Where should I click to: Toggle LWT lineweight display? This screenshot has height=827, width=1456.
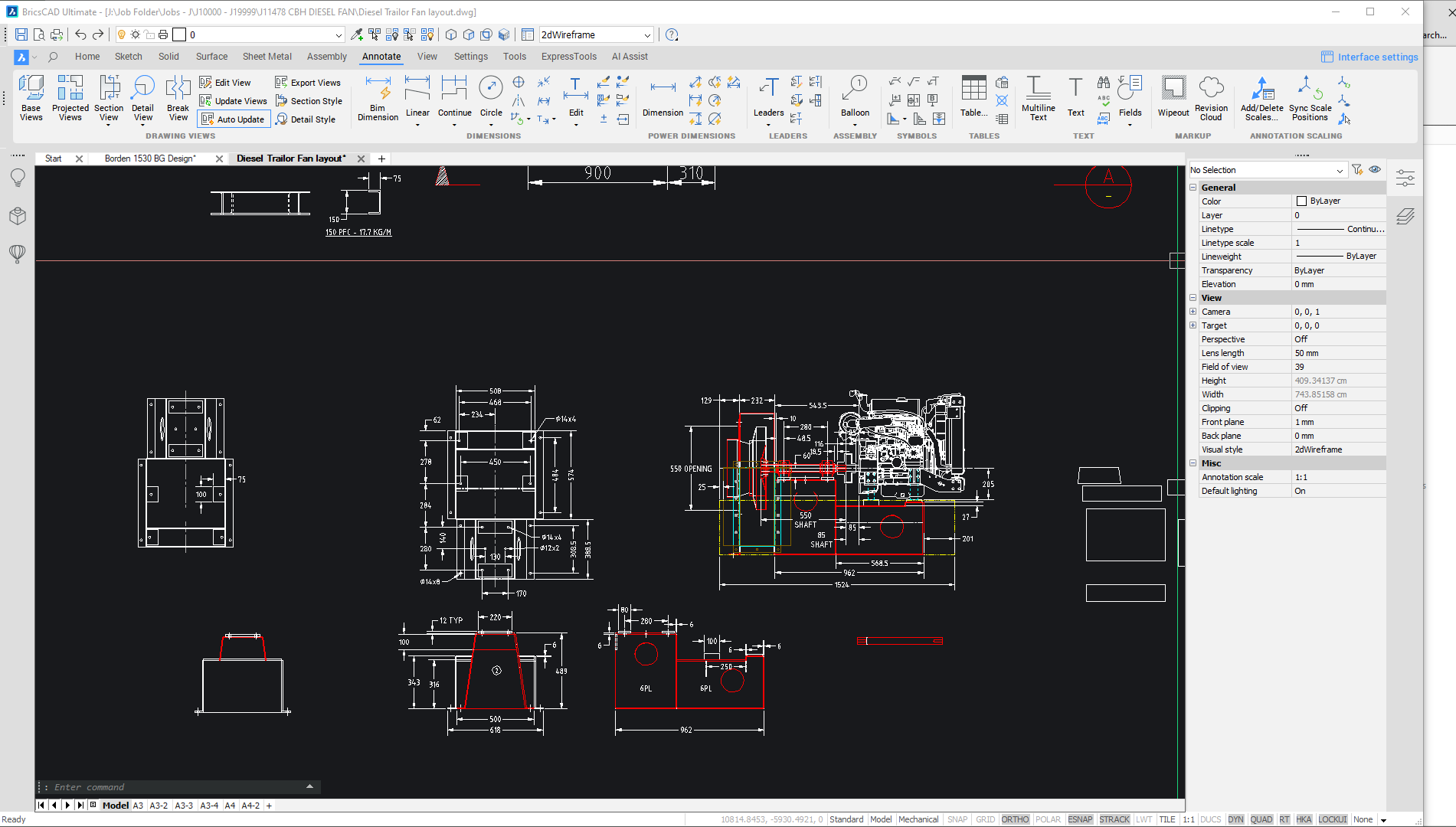[x=1144, y=819]
